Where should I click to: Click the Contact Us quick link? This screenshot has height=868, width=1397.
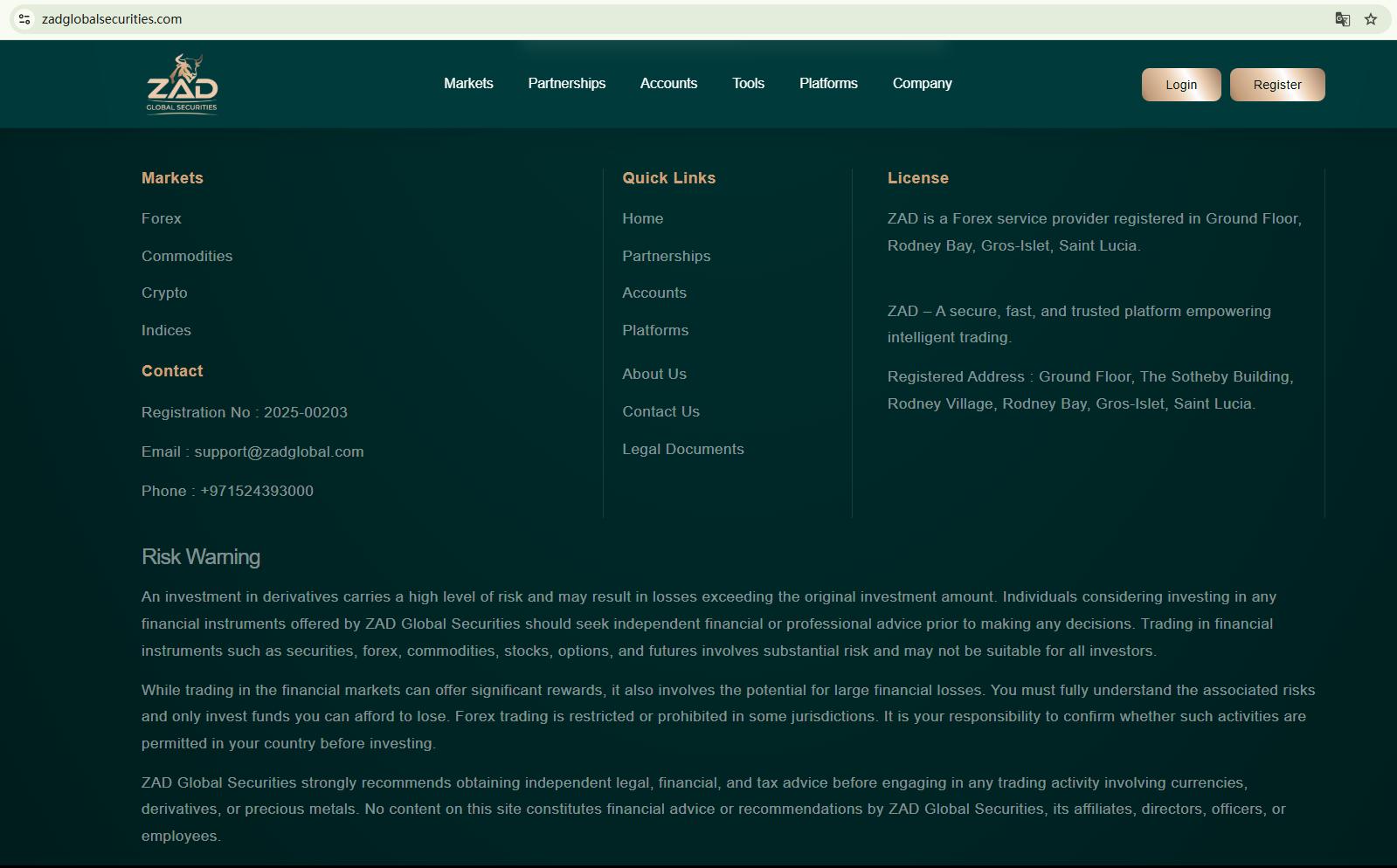(x=660, y=411)
